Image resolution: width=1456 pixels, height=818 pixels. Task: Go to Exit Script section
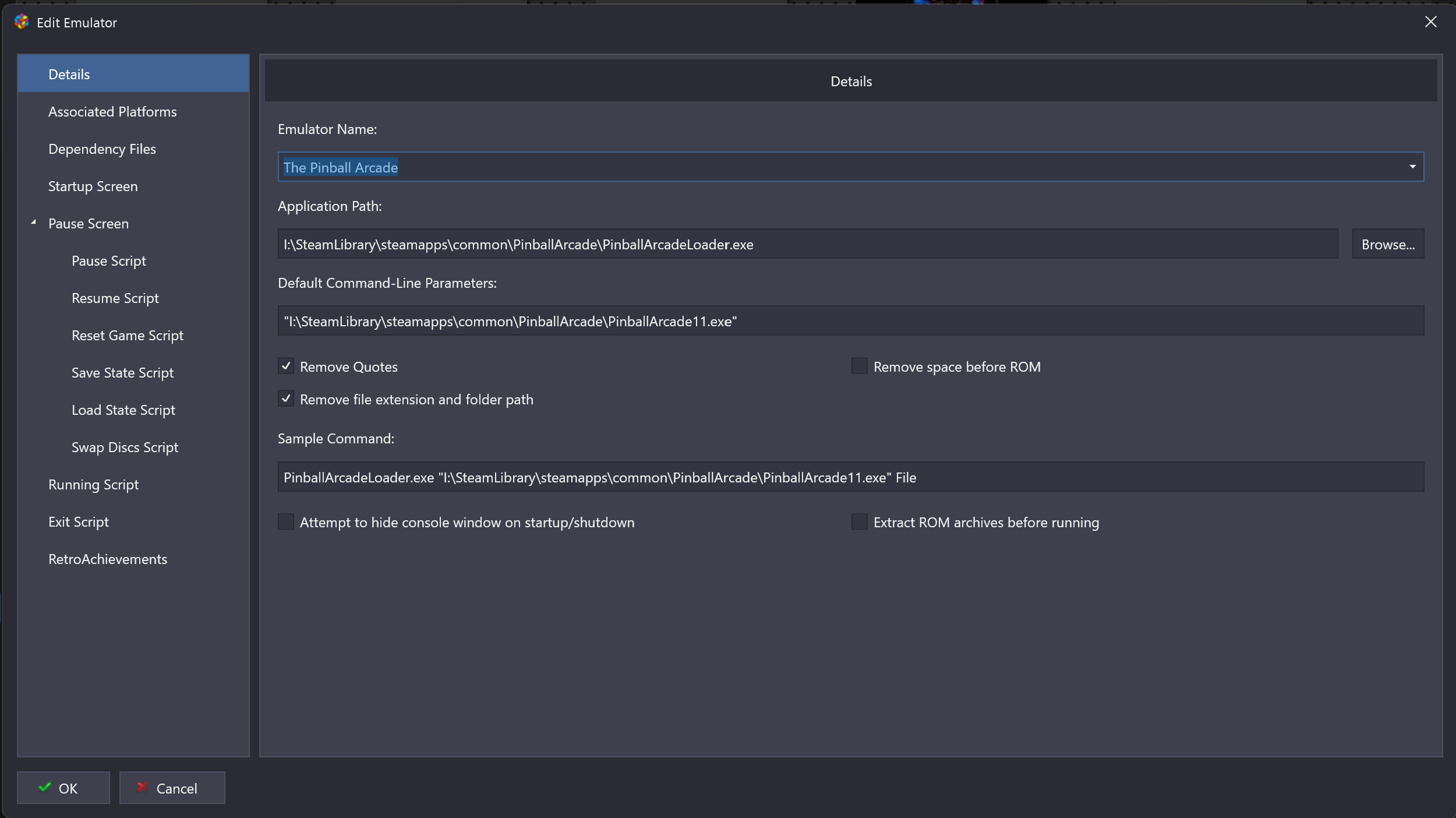coord(133,521)
